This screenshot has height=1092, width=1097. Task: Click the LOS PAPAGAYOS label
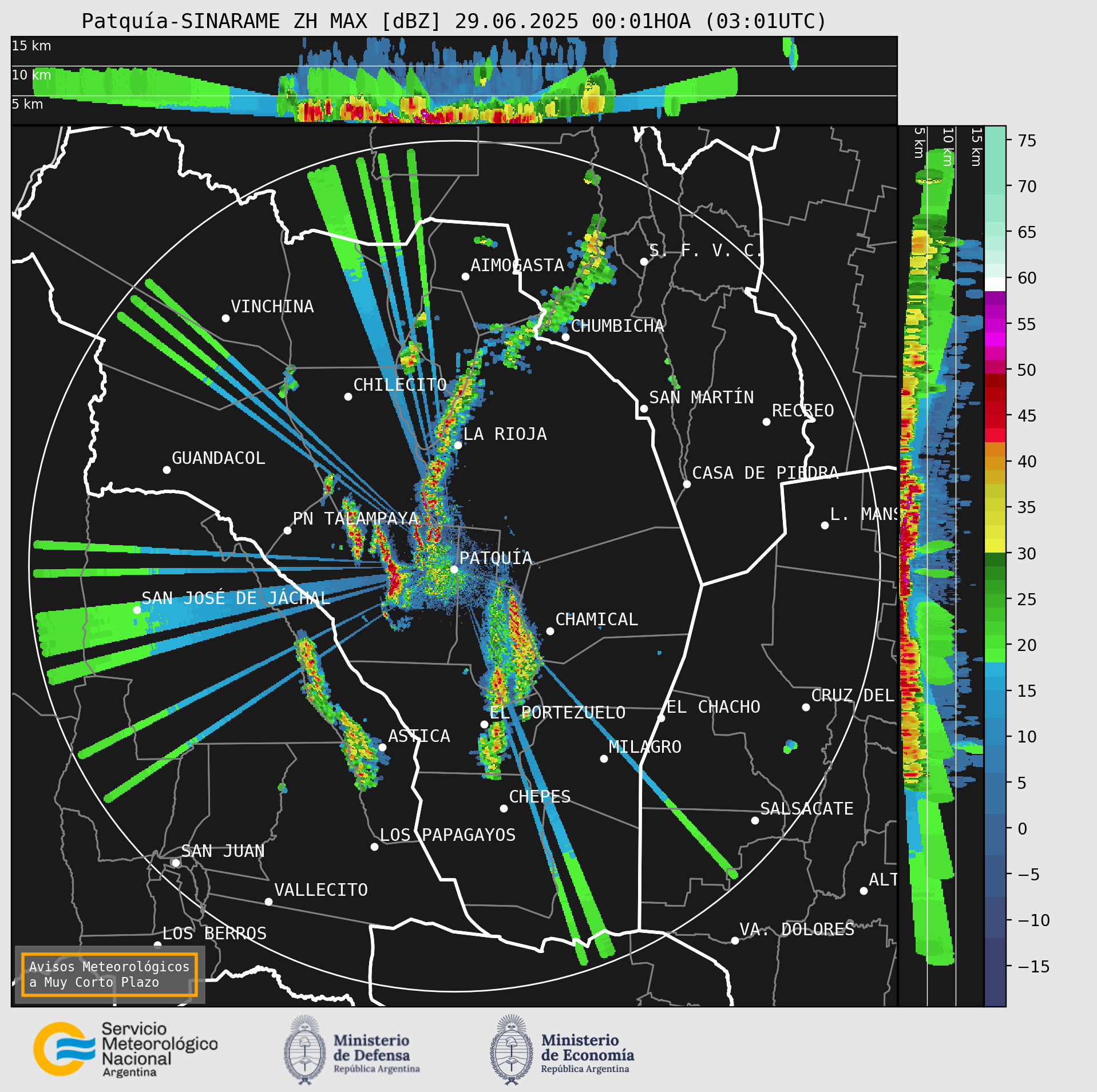tap(447, 835)
